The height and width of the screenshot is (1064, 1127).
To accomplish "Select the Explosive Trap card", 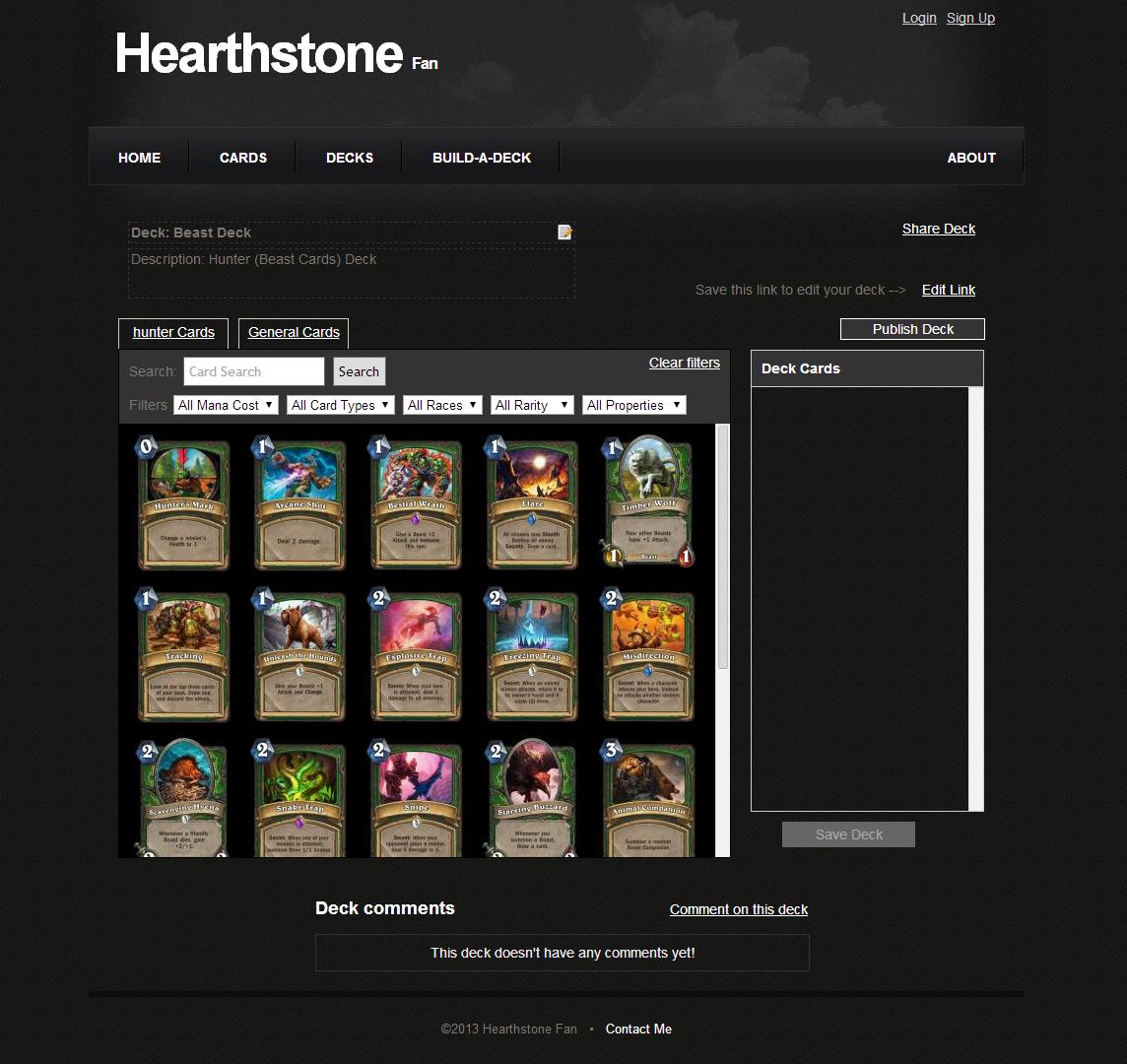I will [x=416, y=654].
